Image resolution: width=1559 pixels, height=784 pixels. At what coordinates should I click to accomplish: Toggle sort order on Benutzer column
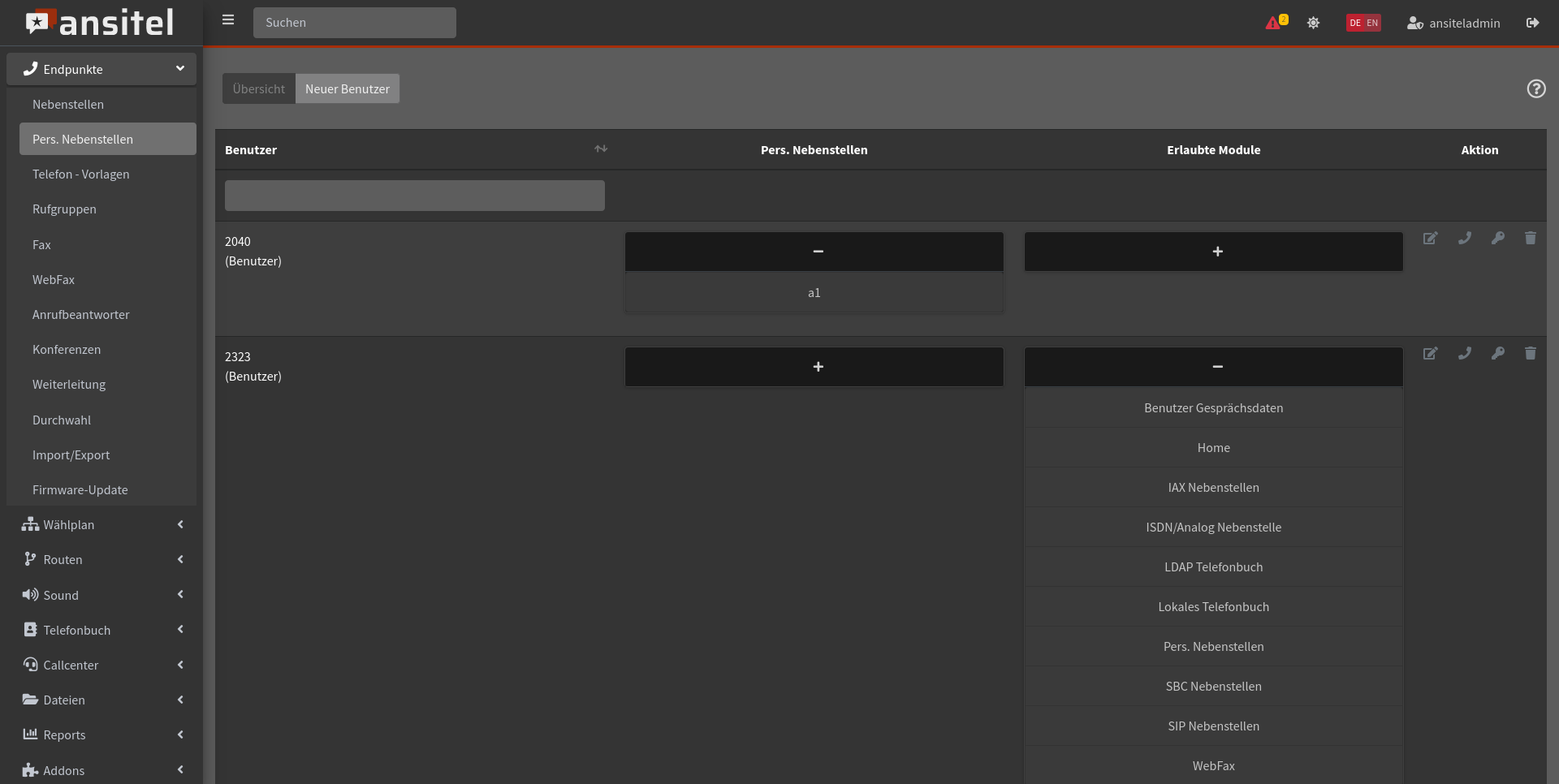pos(600,149)
